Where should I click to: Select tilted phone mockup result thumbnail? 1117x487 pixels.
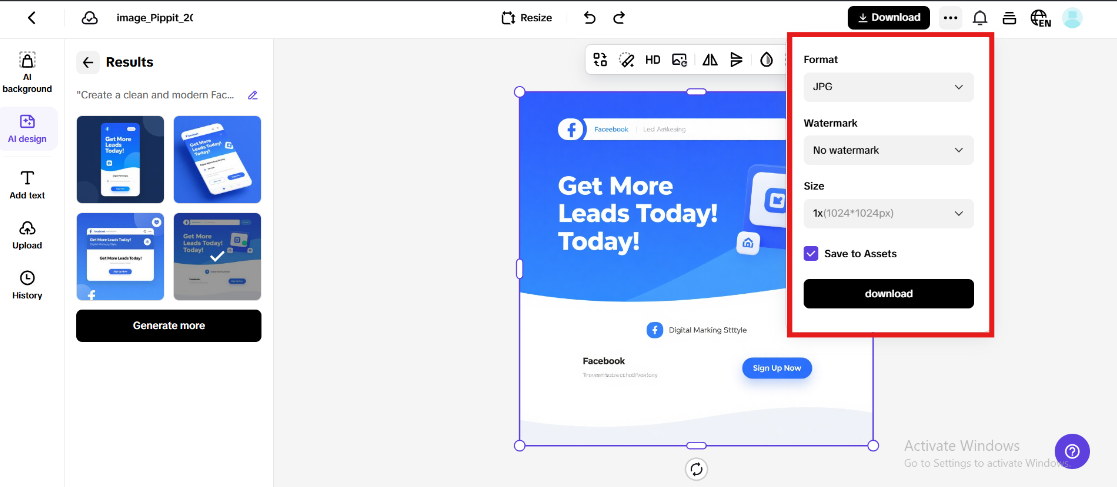(217, 159)
